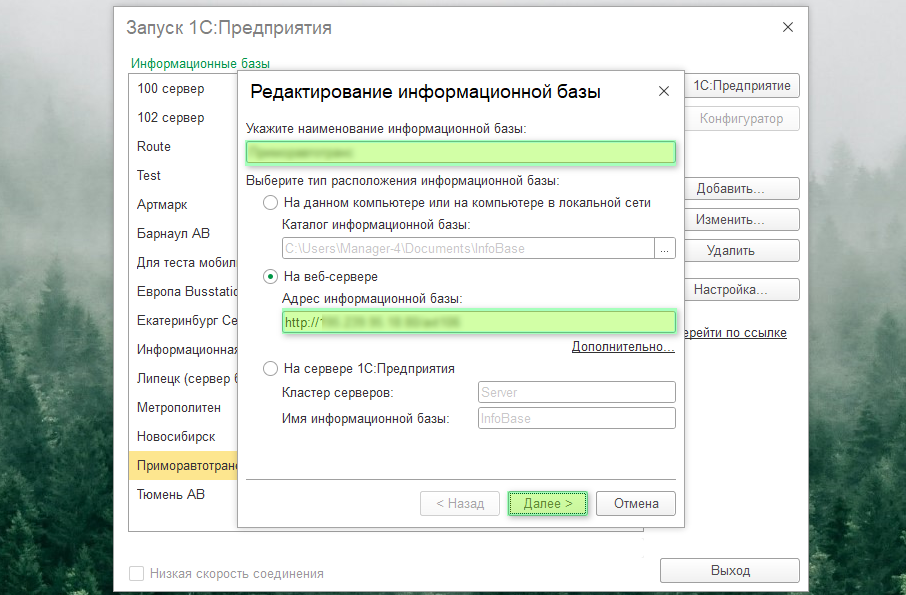
Task: Select '100 сервер' in the base list
Action: point(183,88)
